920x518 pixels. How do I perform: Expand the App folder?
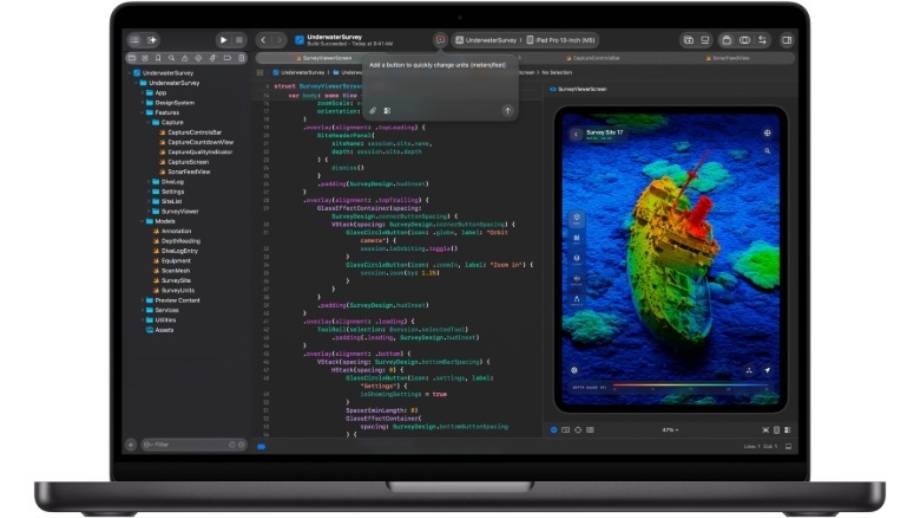click(143, 93)
